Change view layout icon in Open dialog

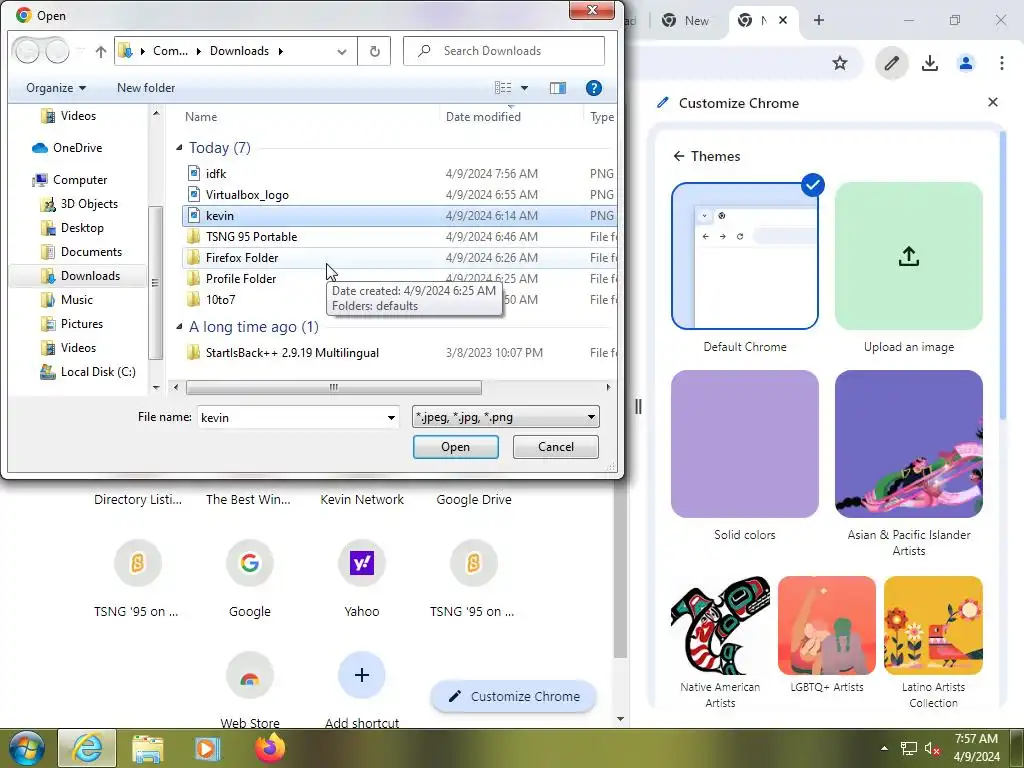click(502, 88)
